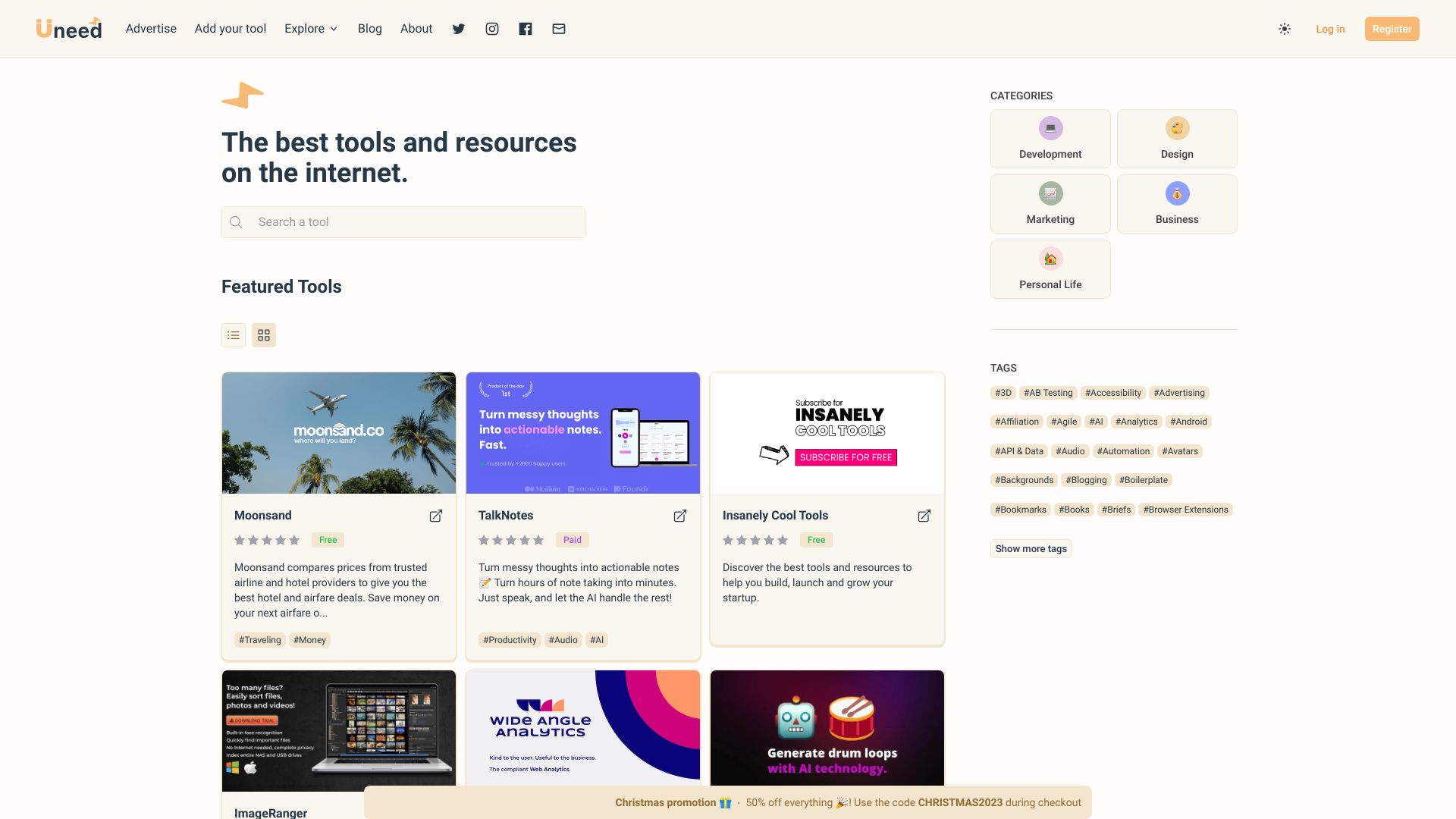Image resolution: width=1456 pixels, height=819 pixels.
Task: Open the Blog page
Action: [x=369, y=28]
